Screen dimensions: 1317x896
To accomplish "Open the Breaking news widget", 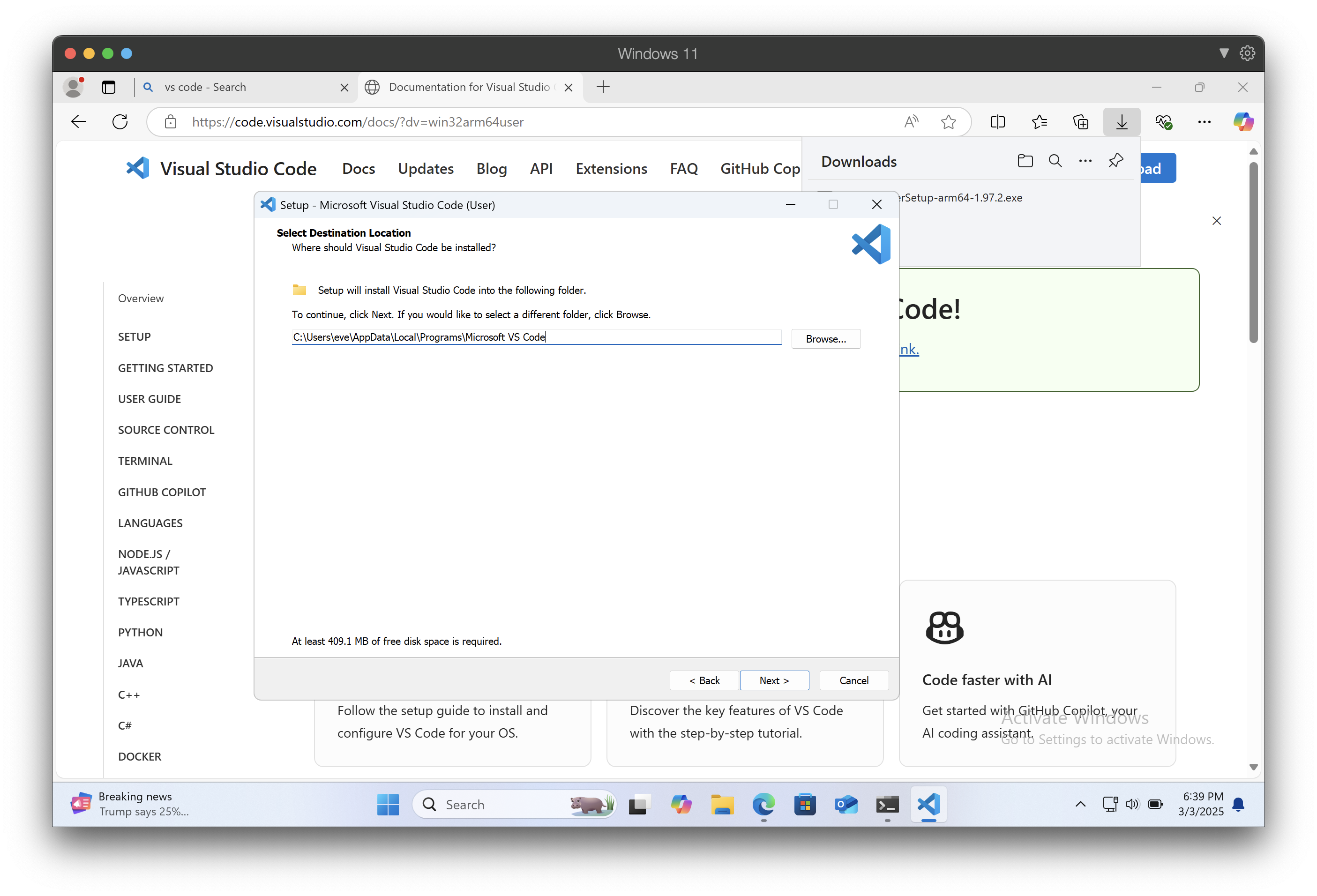I will click(130, 804).
